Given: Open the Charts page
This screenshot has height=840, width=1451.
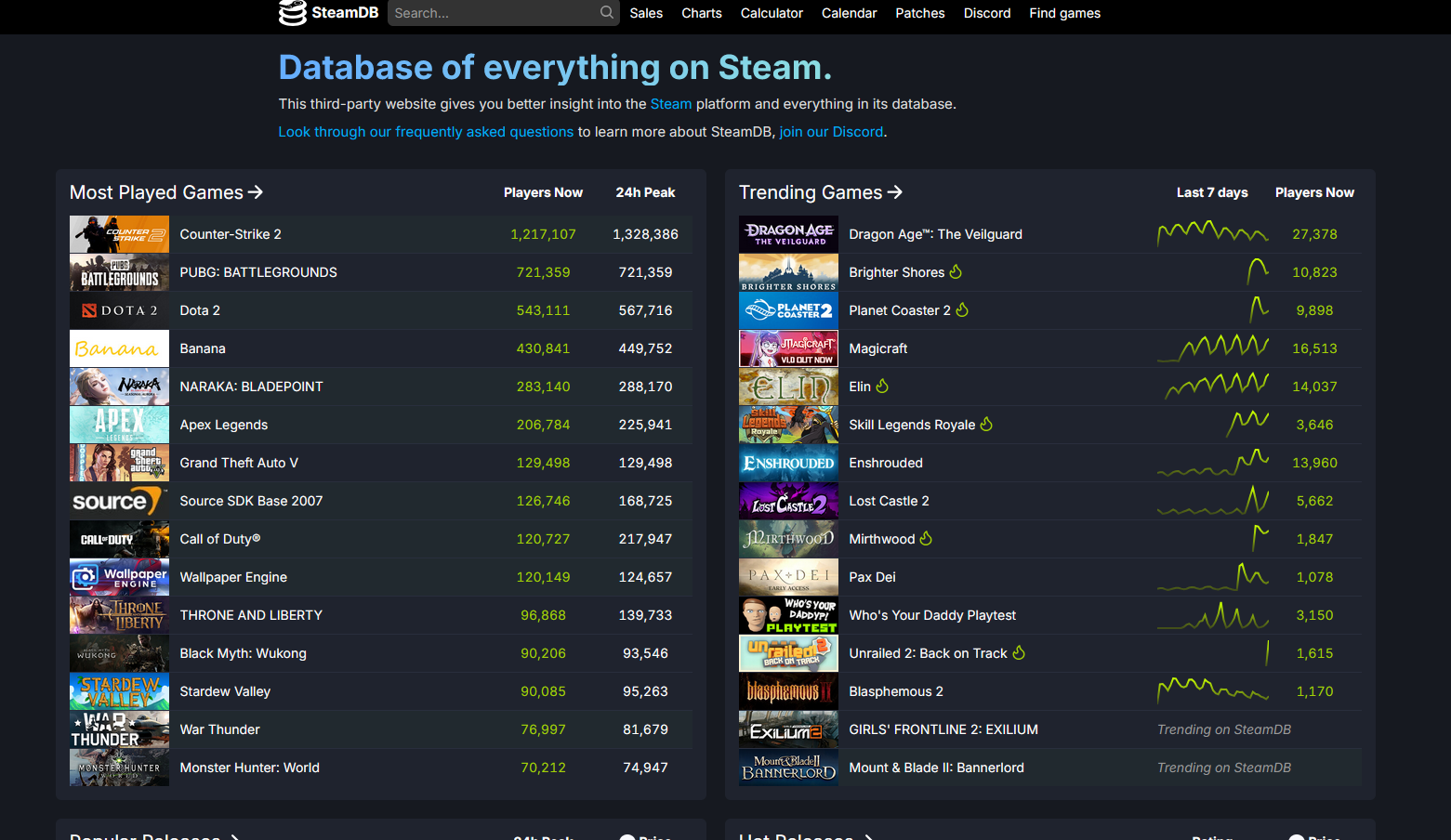Looking at the screenshot, I should [702, 13].
